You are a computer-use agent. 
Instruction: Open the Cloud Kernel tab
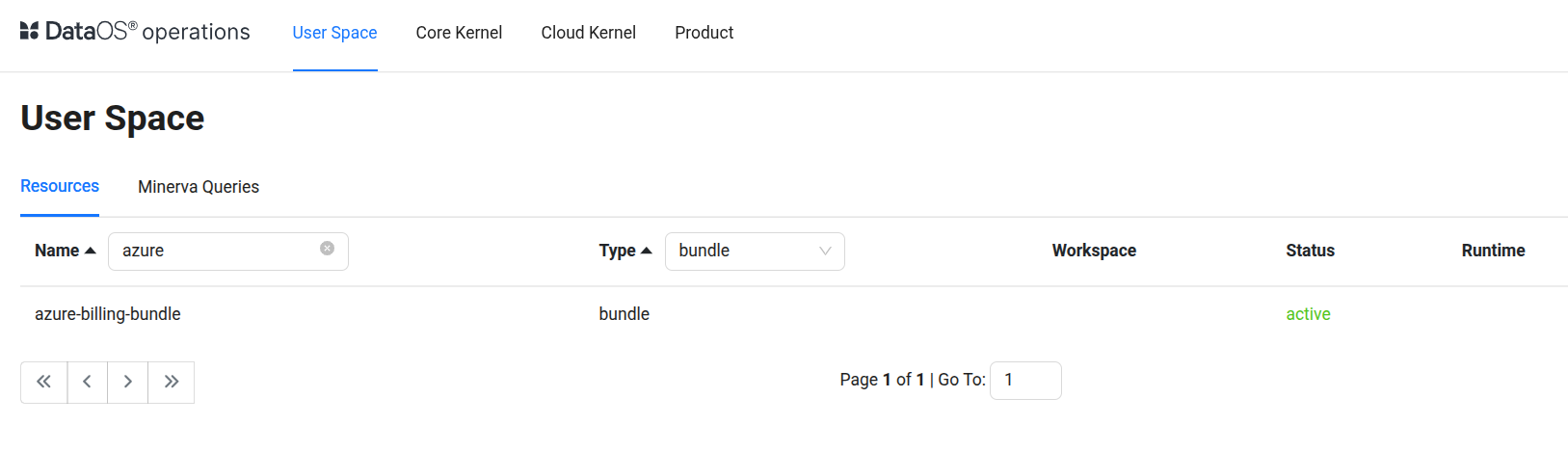pyautogui.click(x=588, y=33)
